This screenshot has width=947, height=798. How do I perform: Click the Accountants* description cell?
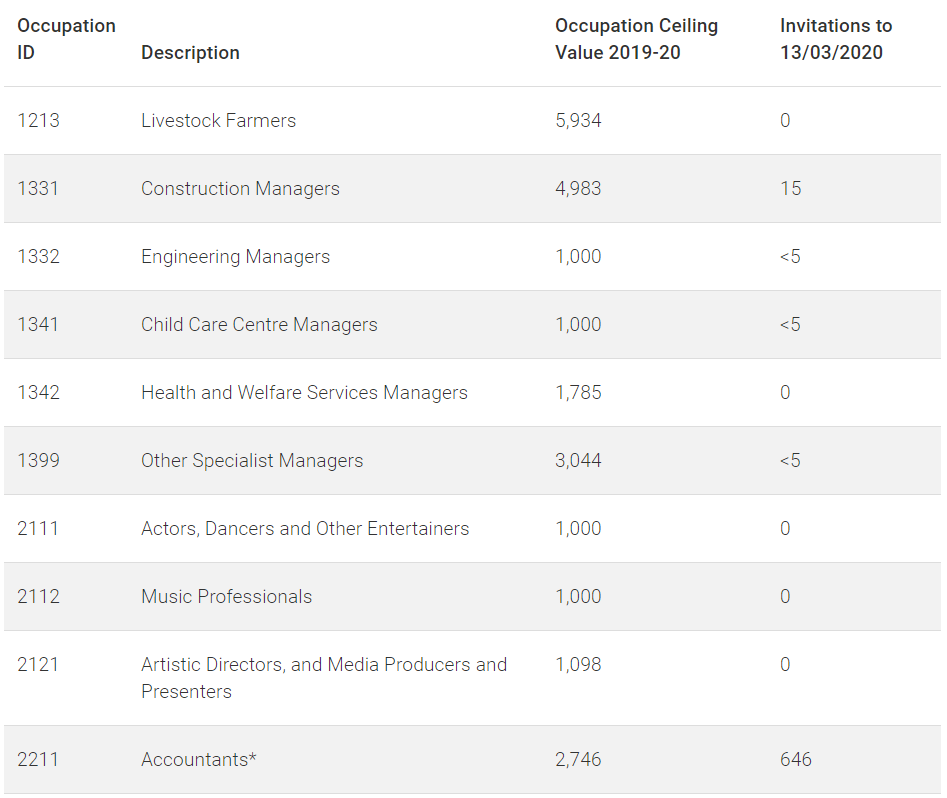(x=199, y=759)
